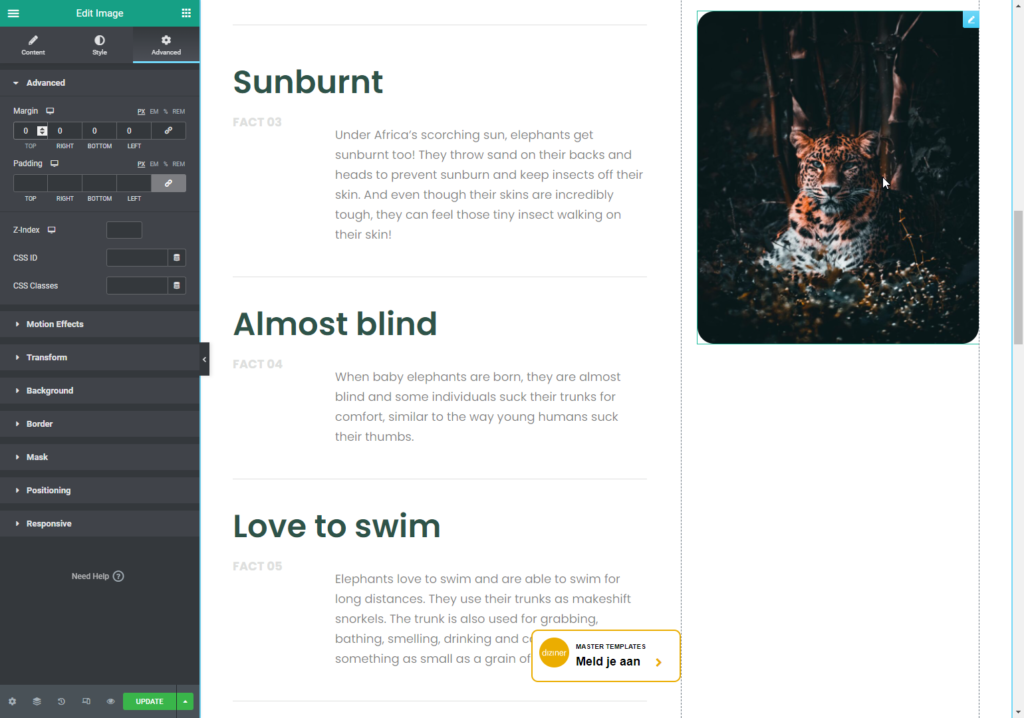Open the widgets grid panel
Viewport: 1024px width, 718px height.
click(186, 13)
